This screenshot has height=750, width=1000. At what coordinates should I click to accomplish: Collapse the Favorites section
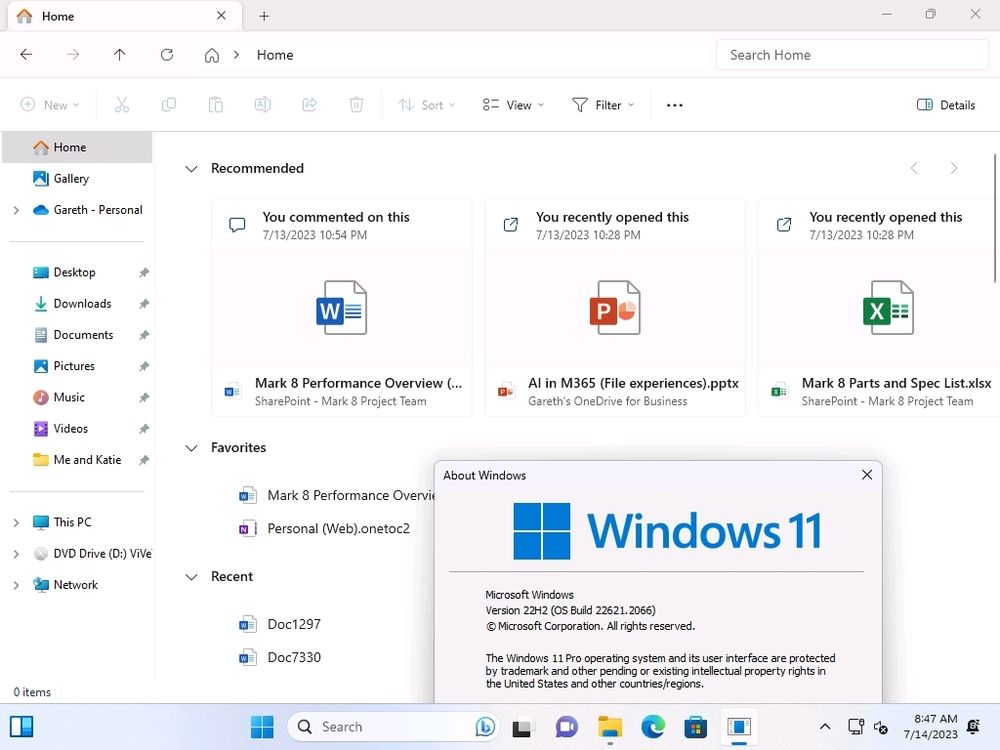191,448
